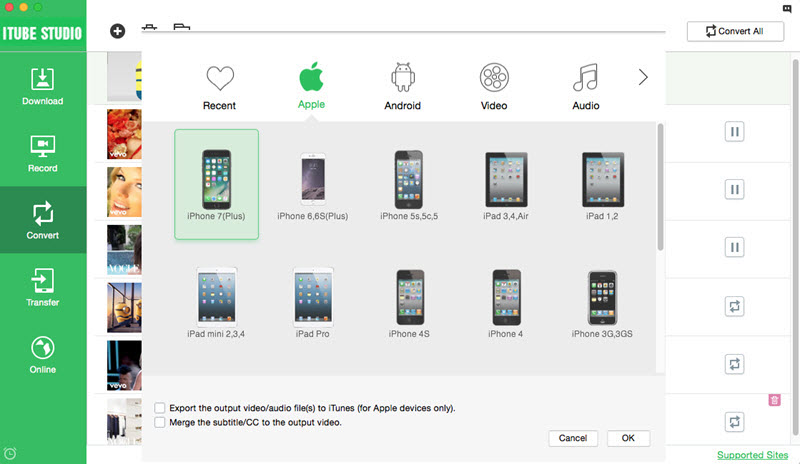The width and height of the screenshot is (800, 464).
Task: Select the iPad mini 2,3,4 preset
Action: pos(216,303)
